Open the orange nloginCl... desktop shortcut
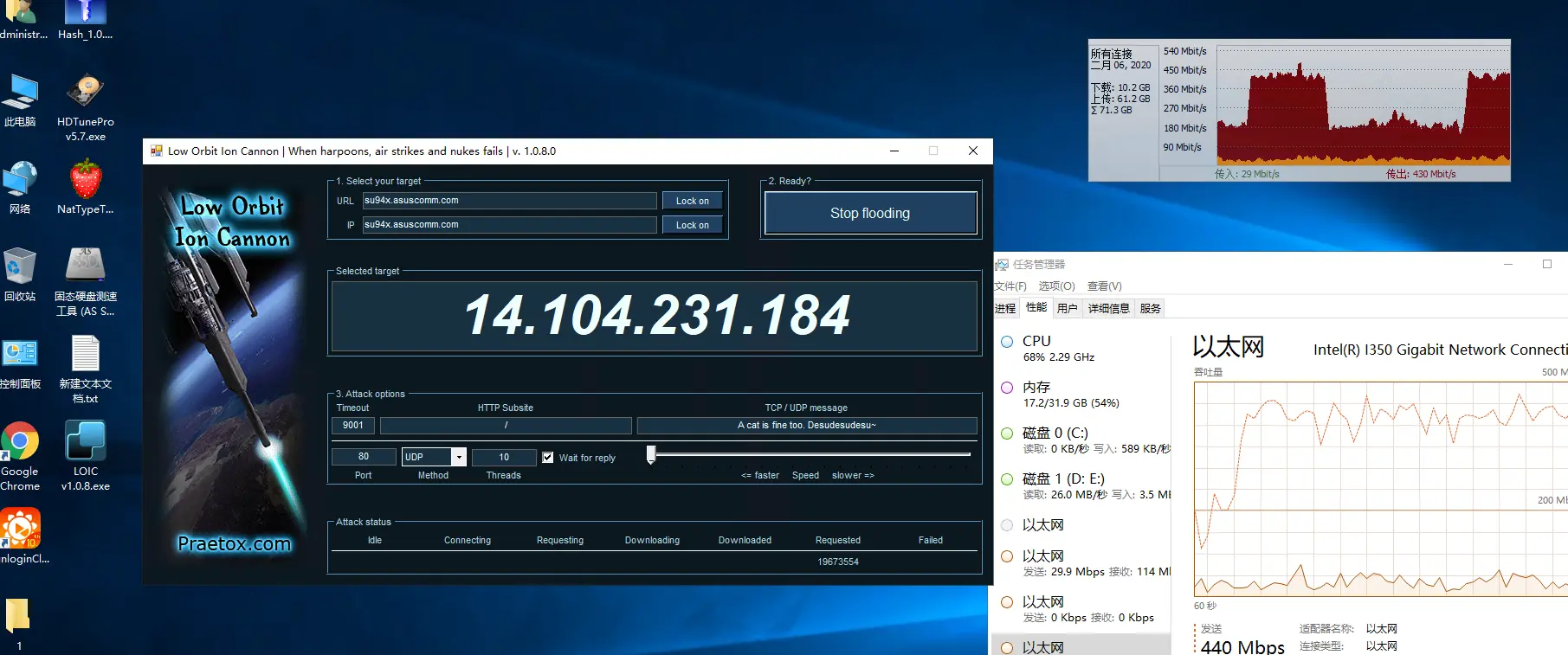This screenshot has height=655, width=1568. point(23,536)
